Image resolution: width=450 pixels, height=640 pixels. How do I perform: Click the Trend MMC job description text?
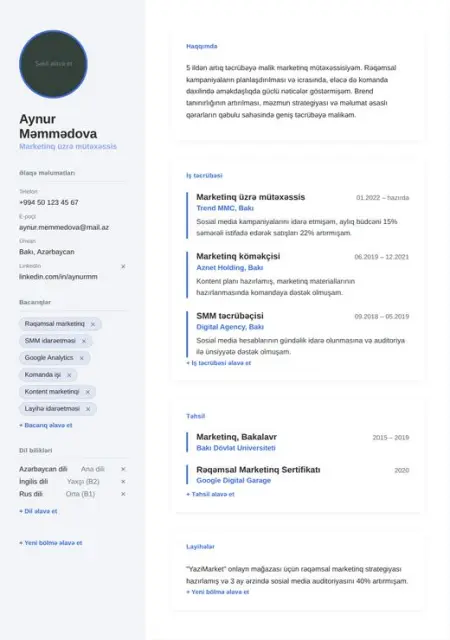pyautogui.click(x=297, y=227)
